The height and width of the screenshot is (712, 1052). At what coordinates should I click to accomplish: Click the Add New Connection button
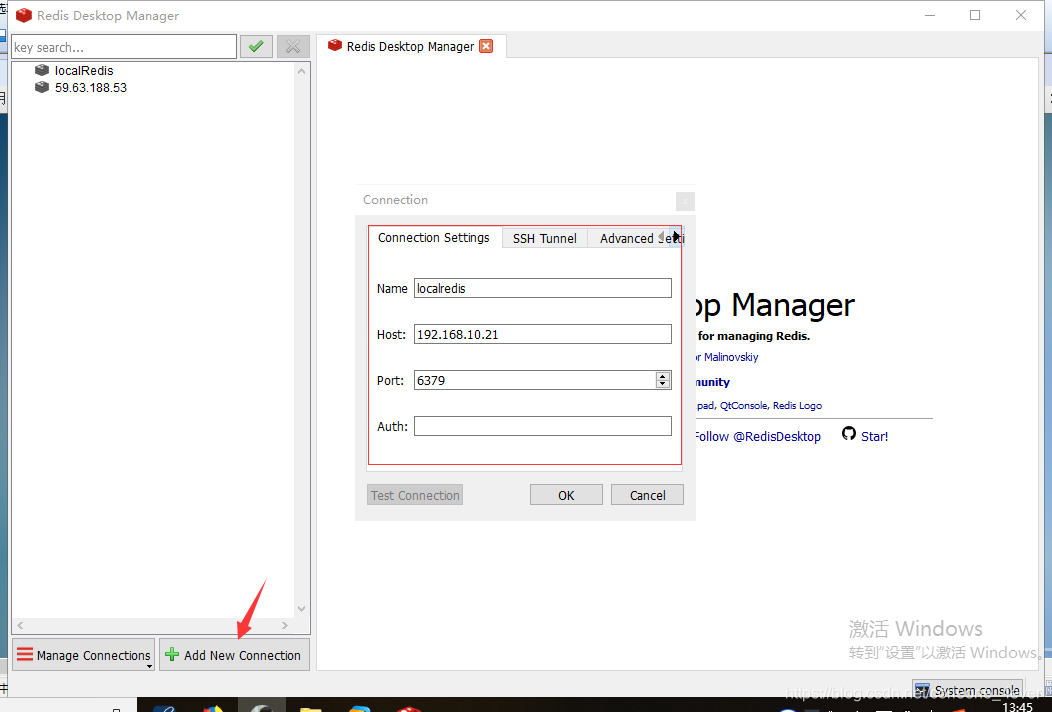click(x=234, y=655)
